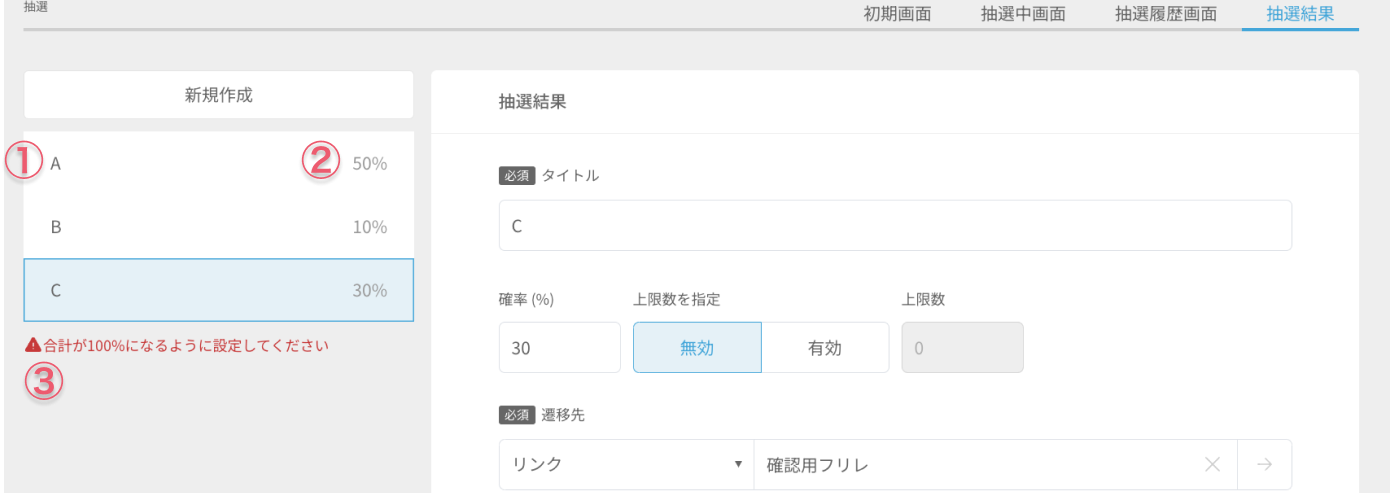Select the 抽選結果 tab
This screenshot has width=1390, height=493.
(x=1300, y=15)
